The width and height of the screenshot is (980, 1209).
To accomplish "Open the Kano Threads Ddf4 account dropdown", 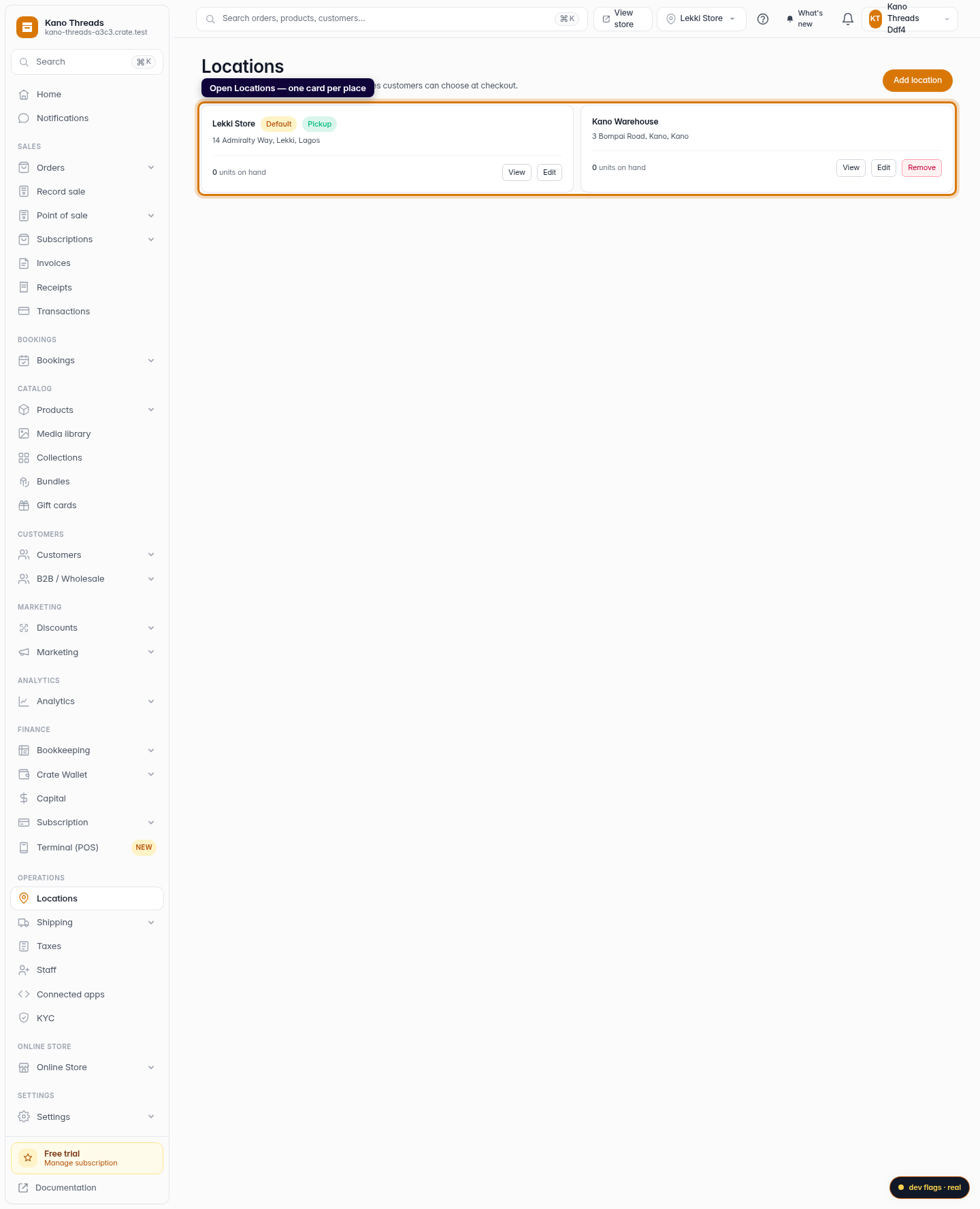I will coord(910,19).
